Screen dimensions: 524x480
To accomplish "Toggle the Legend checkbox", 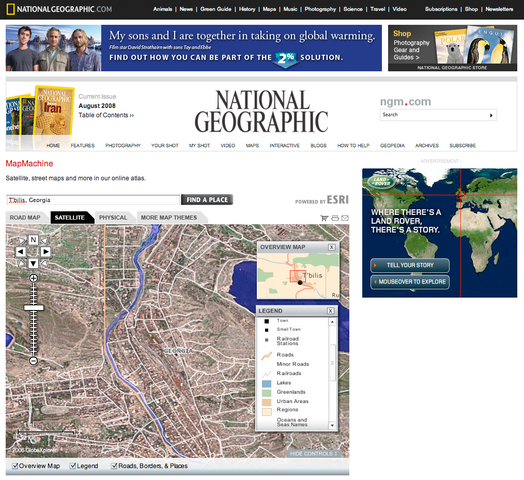I will click(73, 466).
